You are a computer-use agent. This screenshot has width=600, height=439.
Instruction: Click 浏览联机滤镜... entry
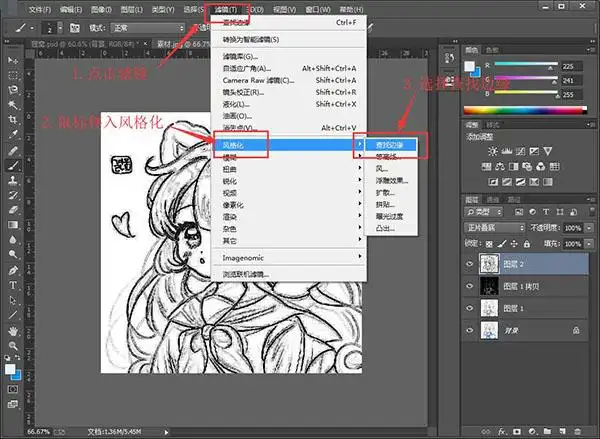[x=289, y=274]
